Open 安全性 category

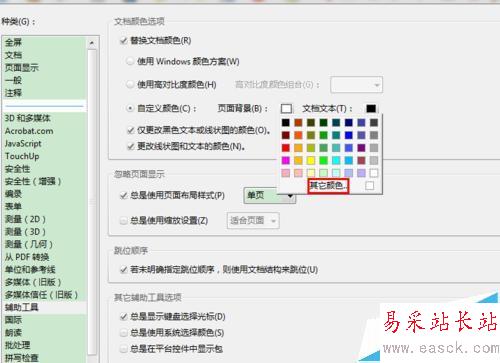click(x=17, y=169)
